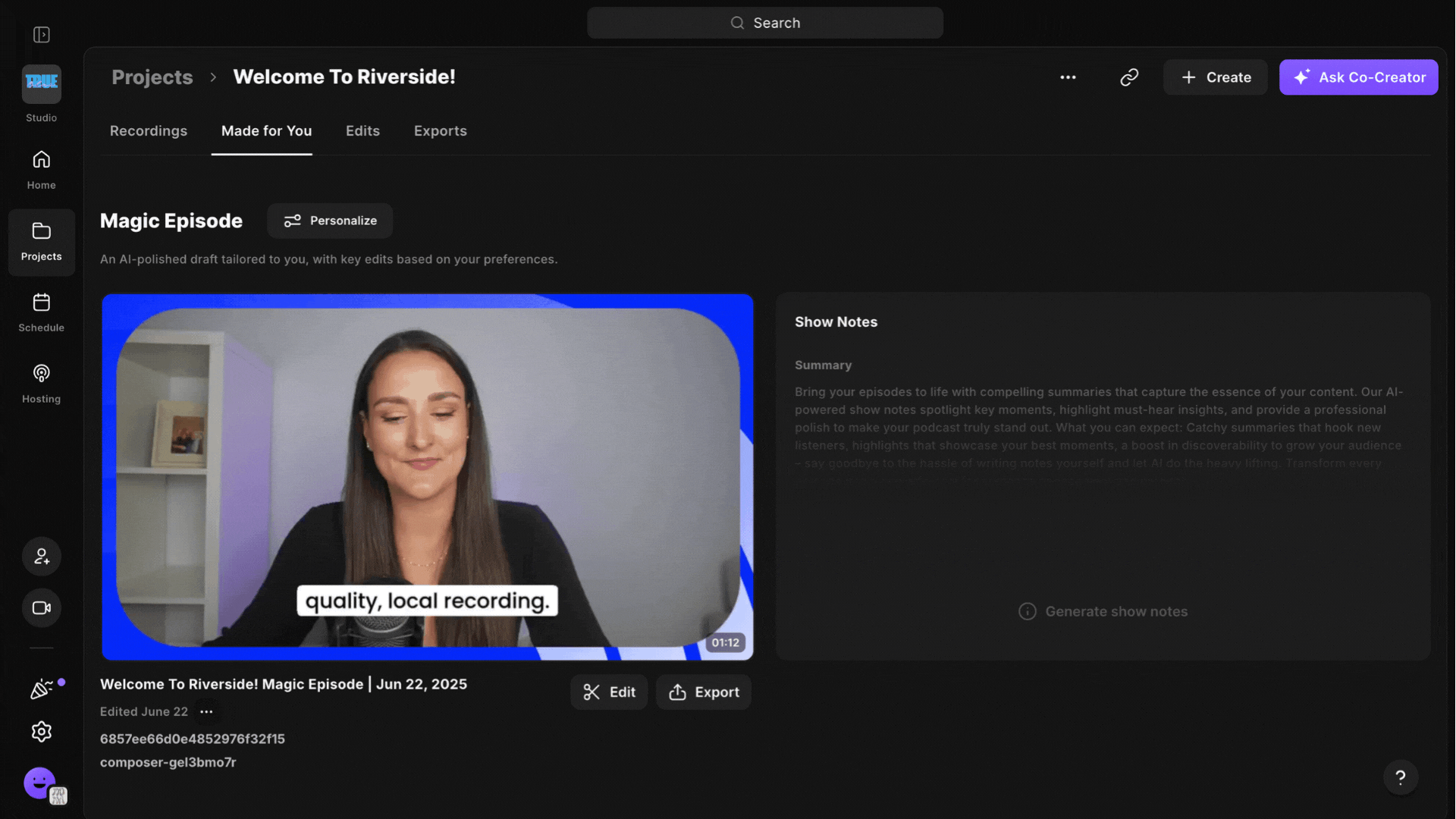The height and width of the screenshot is (819, 1456).
Task: Switch to the Recordings tab
Action: tap(149, 131)
